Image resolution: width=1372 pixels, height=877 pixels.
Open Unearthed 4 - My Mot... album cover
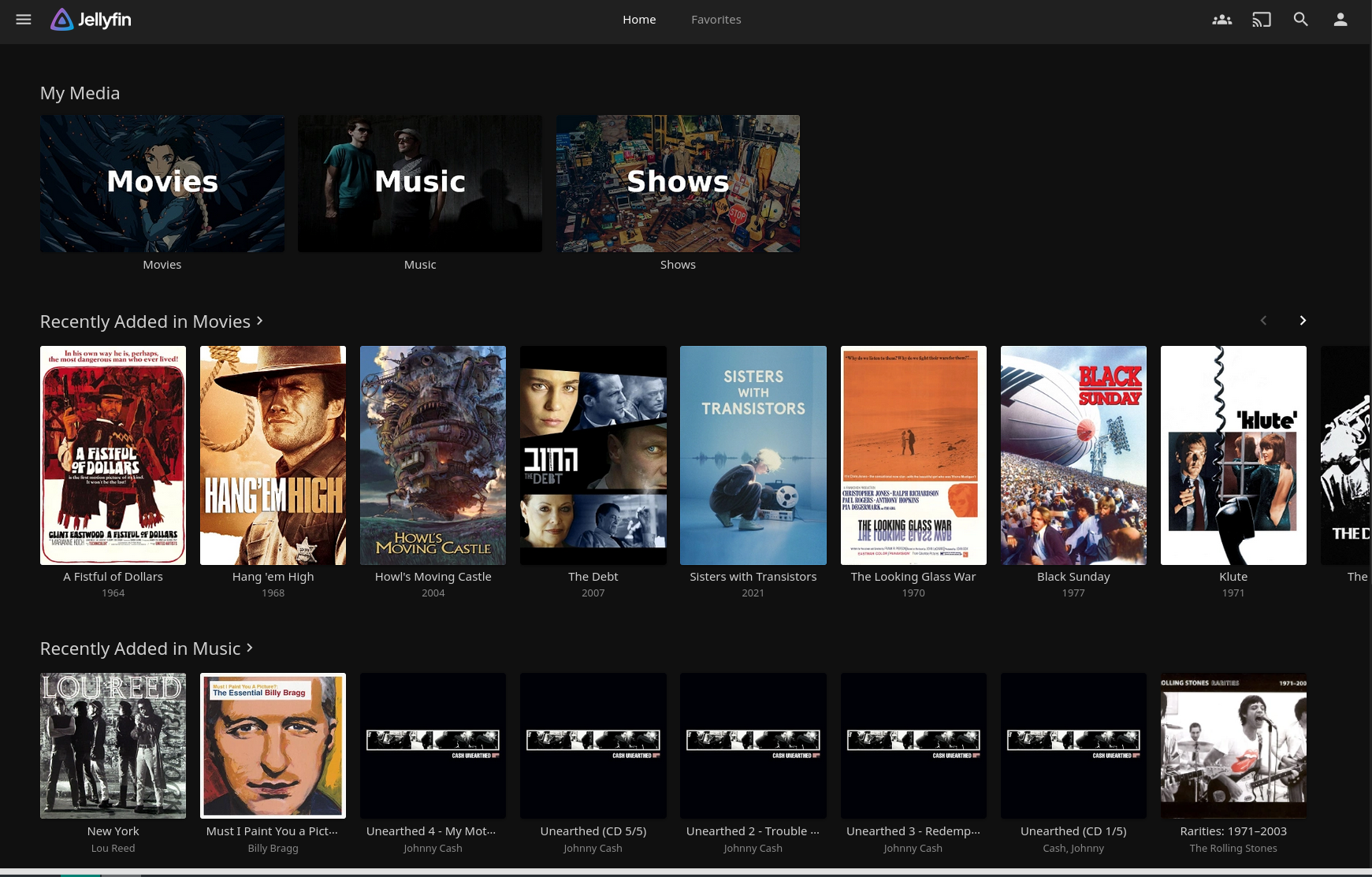coord(433,745)
